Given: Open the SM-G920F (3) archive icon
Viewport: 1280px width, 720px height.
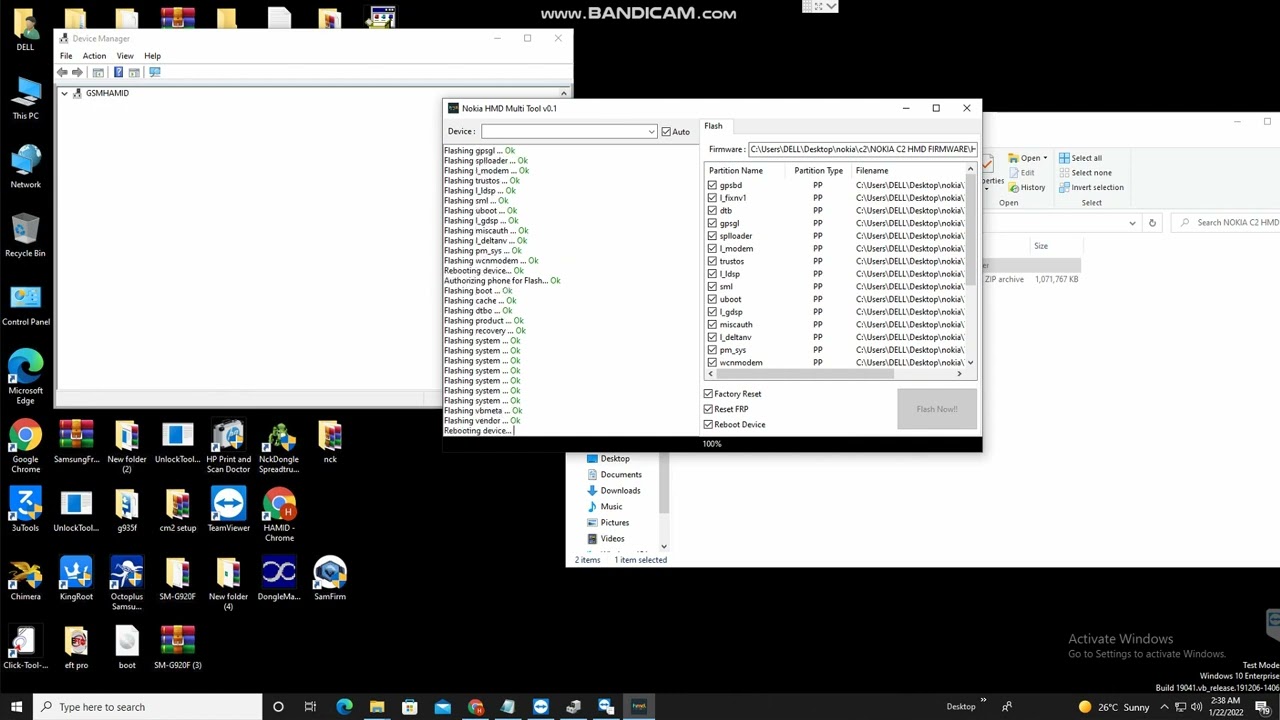Looking at the screenshot, I should click(178, 648).
